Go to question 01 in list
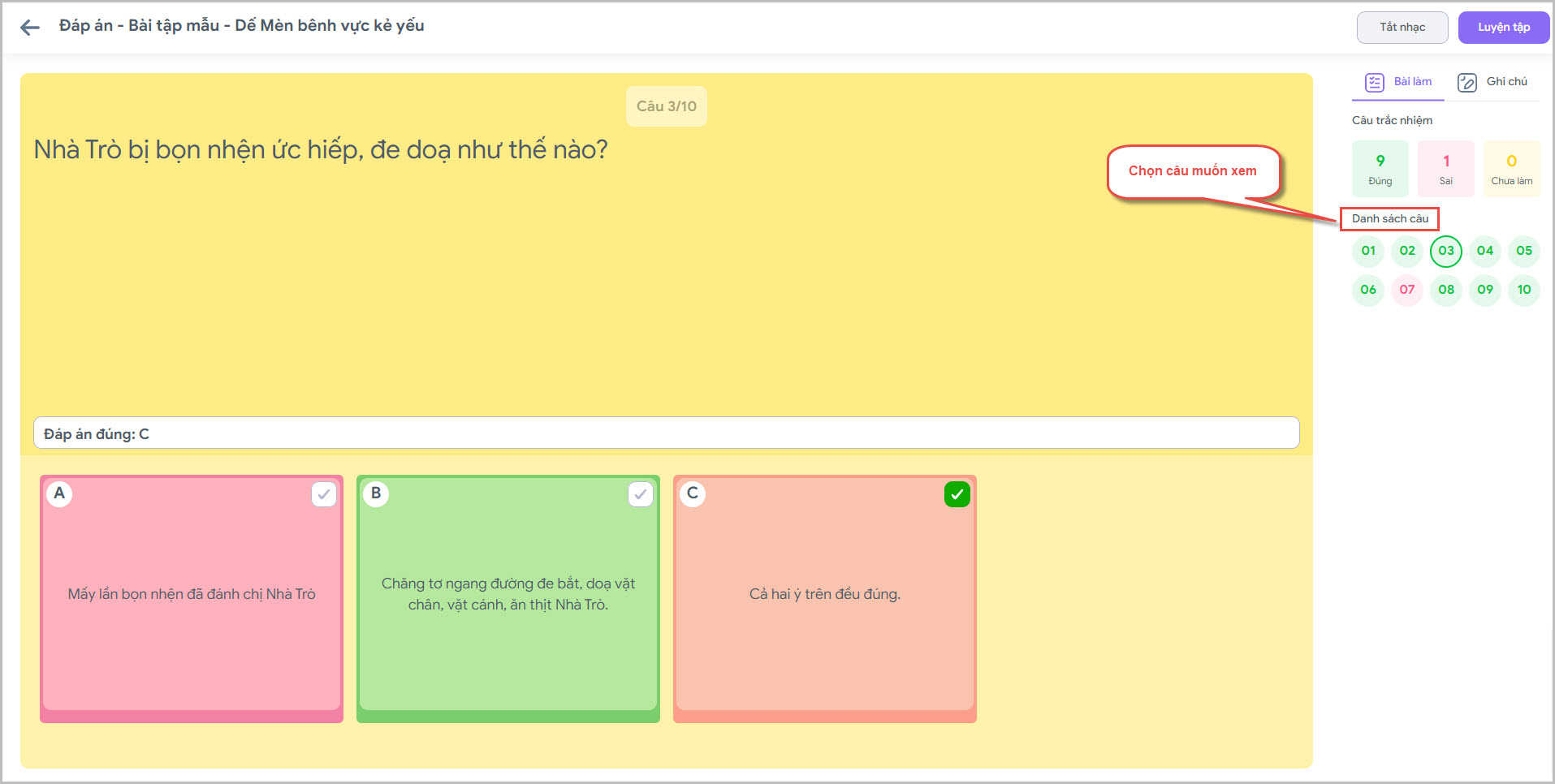Image resolution: width=1555 pixels, height=784 pixels. [x=1368, y=251]
